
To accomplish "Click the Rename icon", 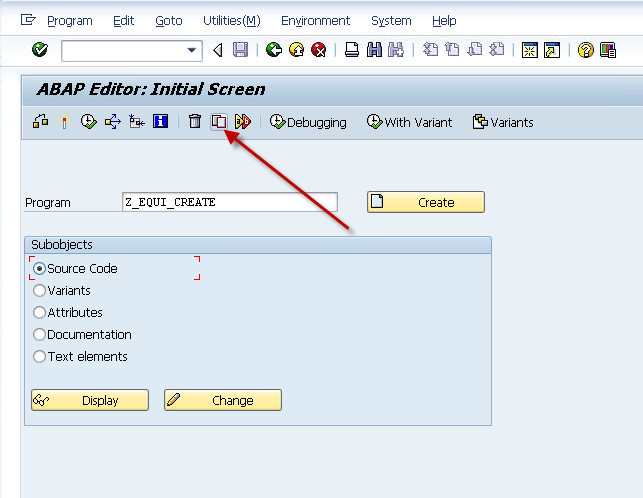I will click(243, 122).
